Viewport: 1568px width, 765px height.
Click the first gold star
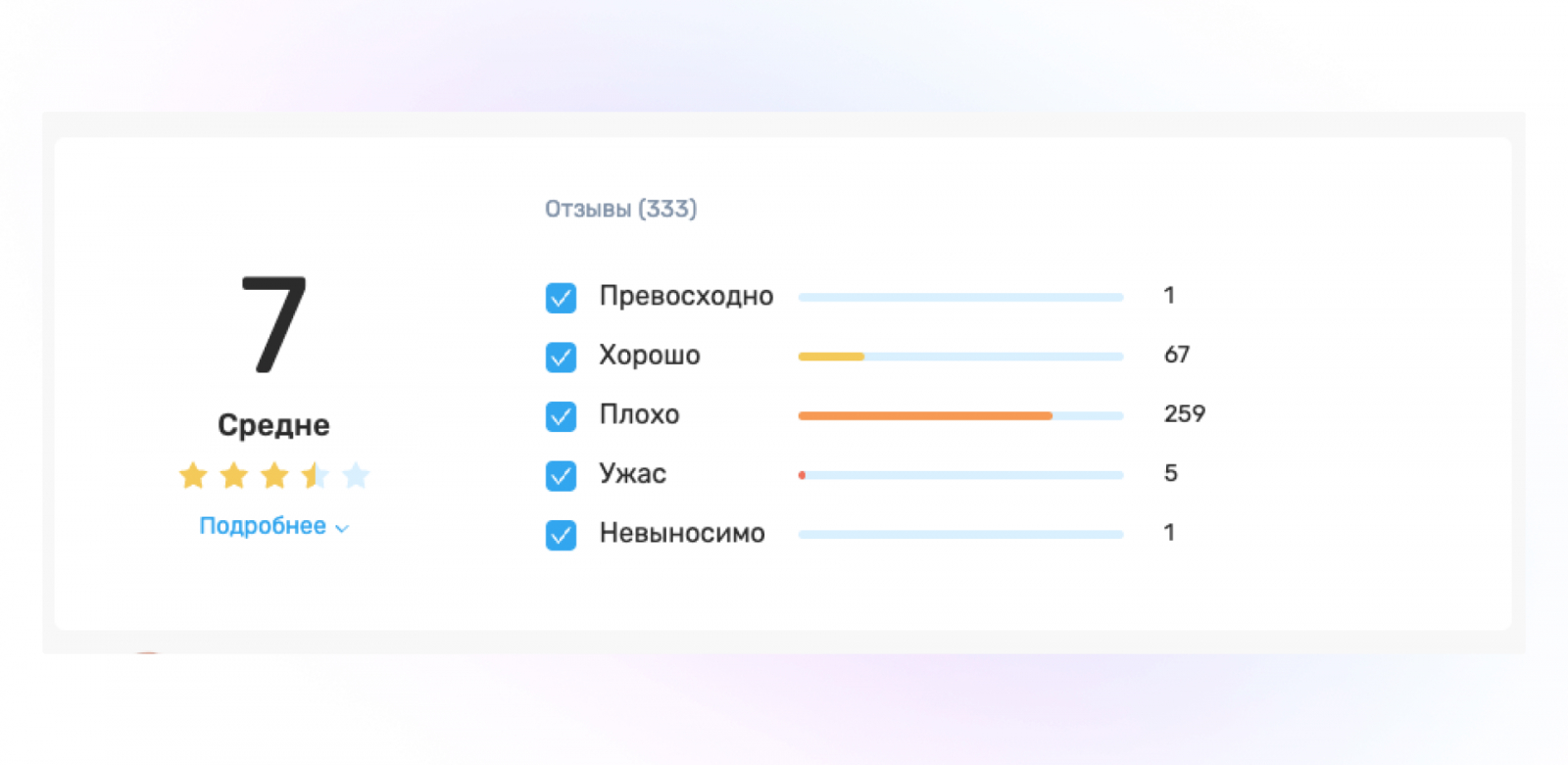193,476
